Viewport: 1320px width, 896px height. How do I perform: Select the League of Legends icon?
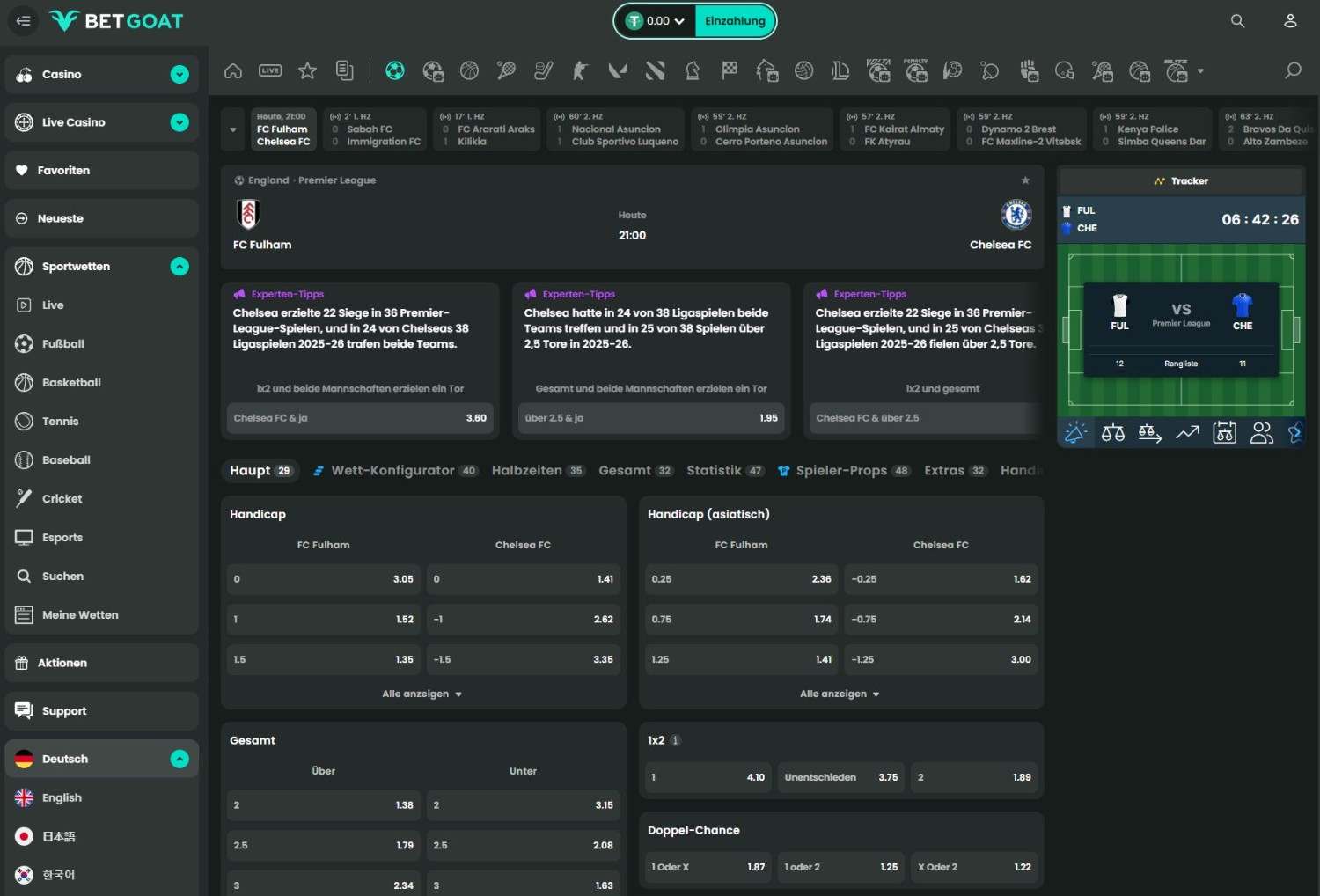840,70
